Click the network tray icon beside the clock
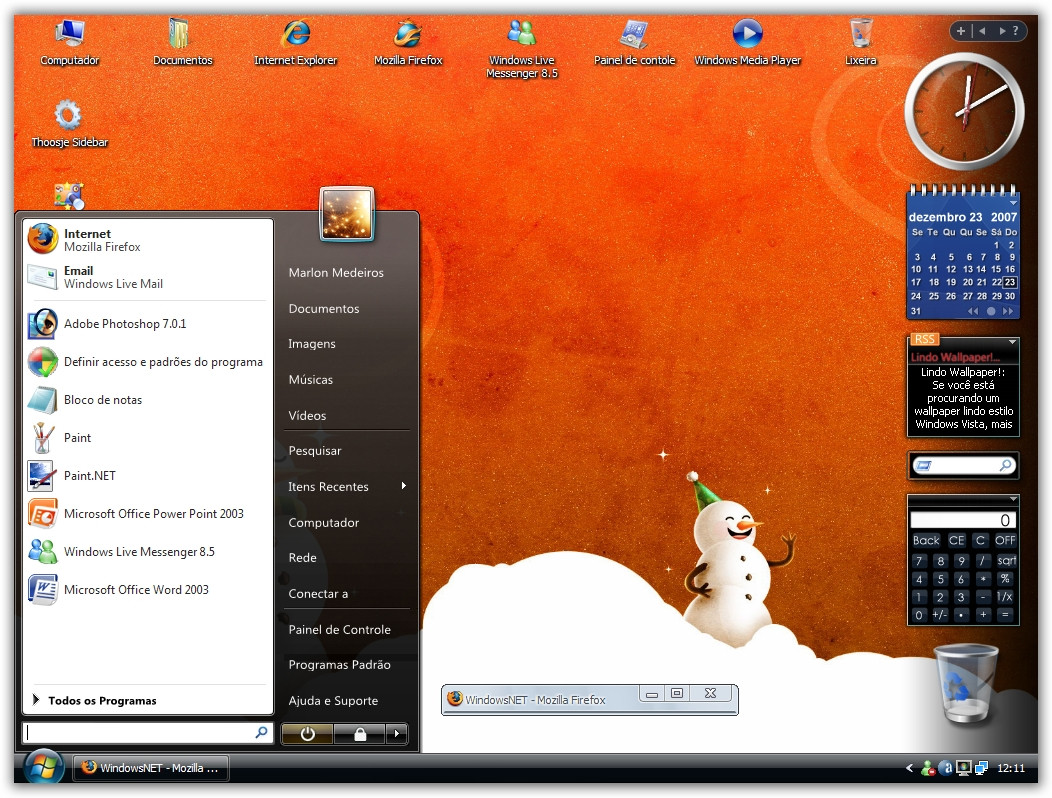1052x798 pixels. tap(982, 768)
